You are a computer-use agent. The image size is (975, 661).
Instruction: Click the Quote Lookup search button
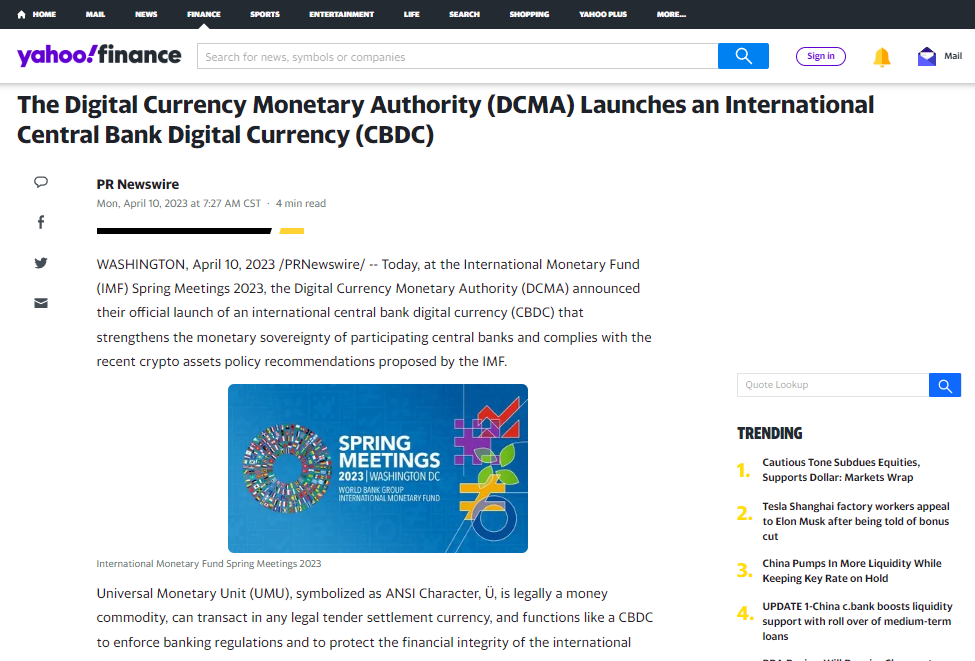945,385
